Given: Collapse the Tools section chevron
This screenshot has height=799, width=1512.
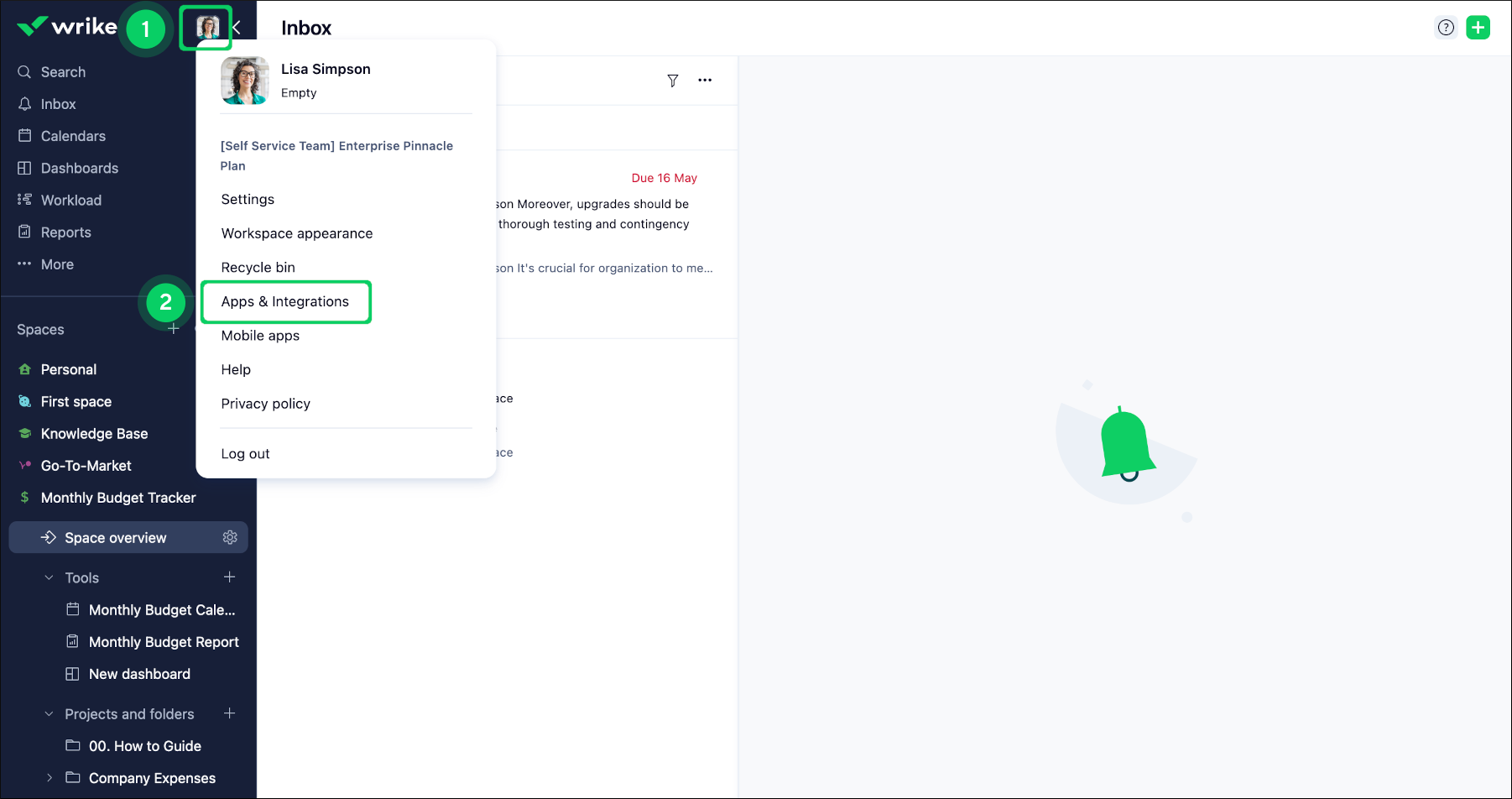Looking at the screenshot, I should [x=48, y=577].
